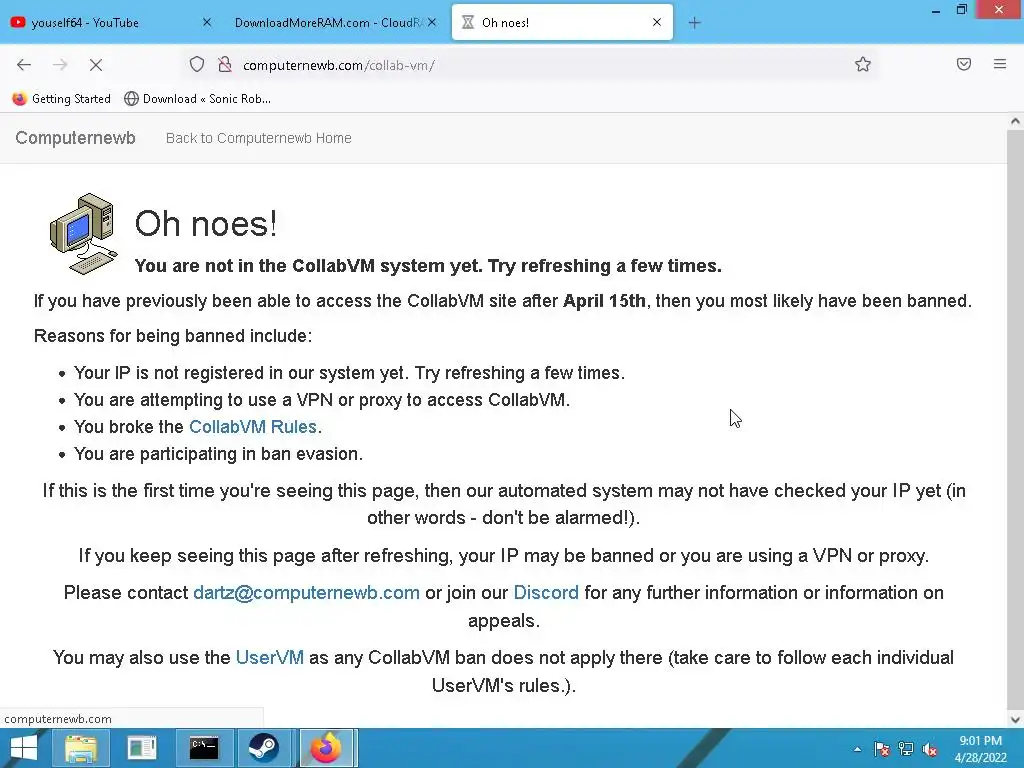
Task: Save page to Pocket
Action: click(964, 64)
